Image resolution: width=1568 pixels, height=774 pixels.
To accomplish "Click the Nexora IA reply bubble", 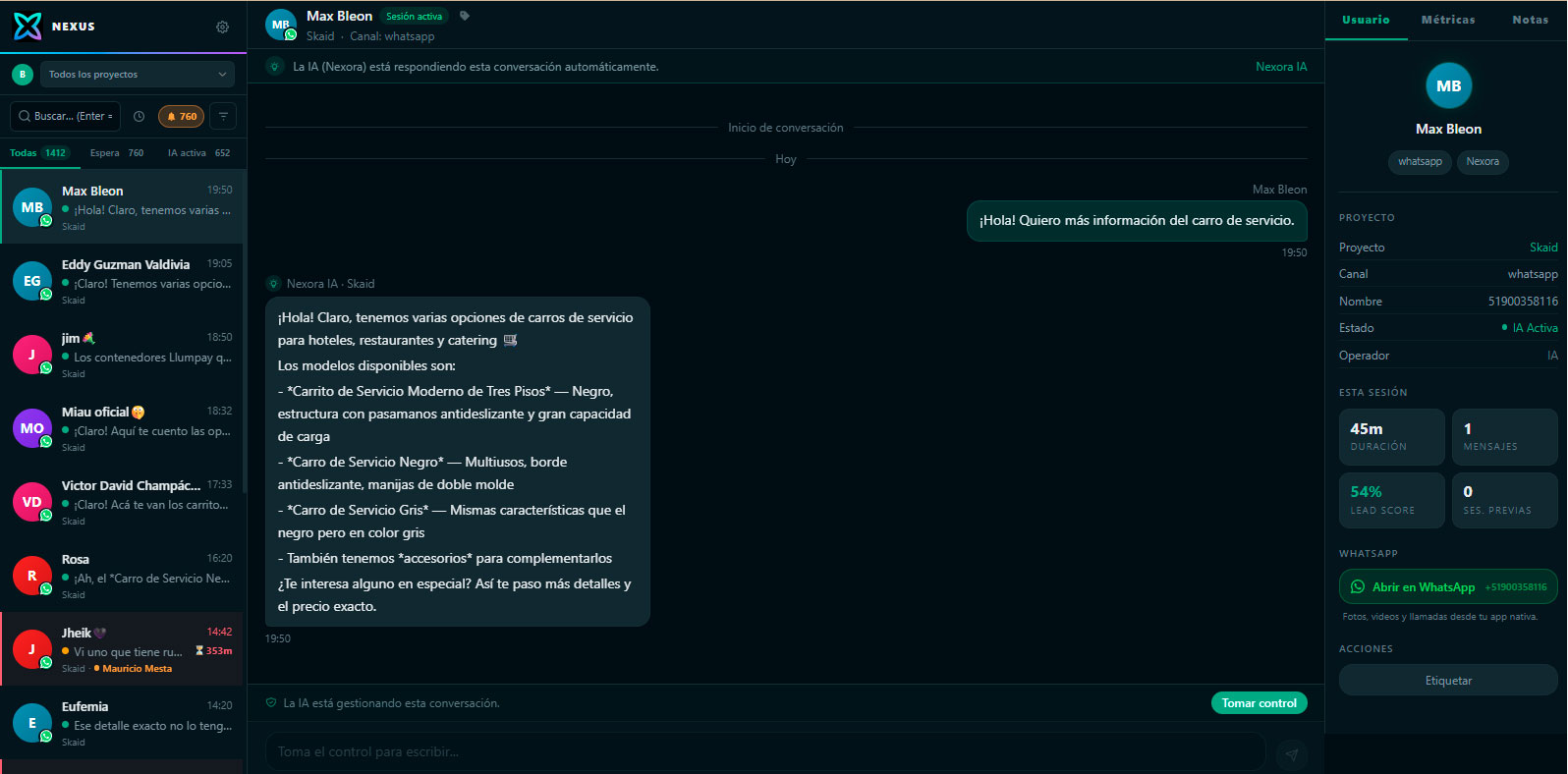I will [x=457, y=462].
